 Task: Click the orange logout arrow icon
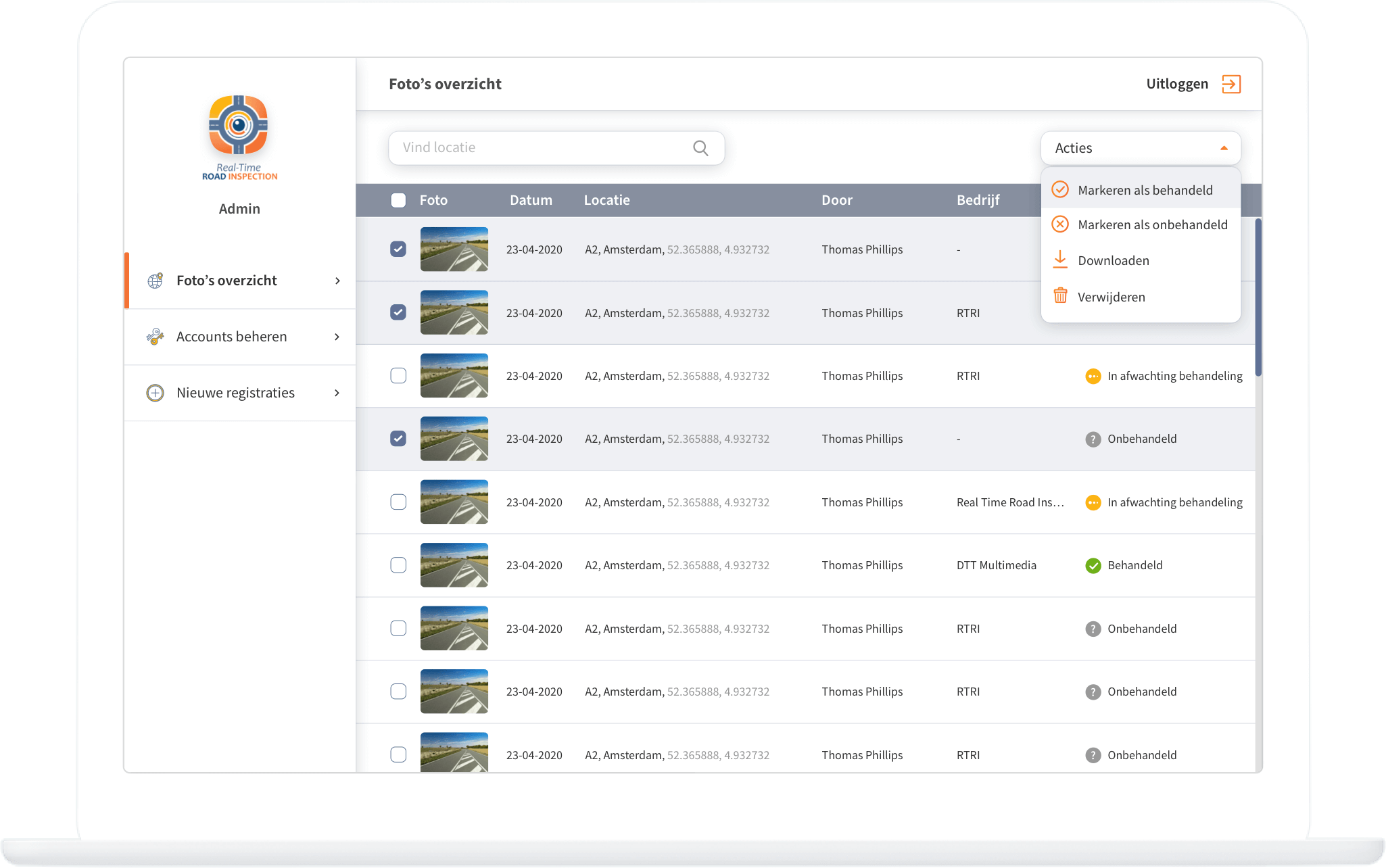(x=1231, y=84)
